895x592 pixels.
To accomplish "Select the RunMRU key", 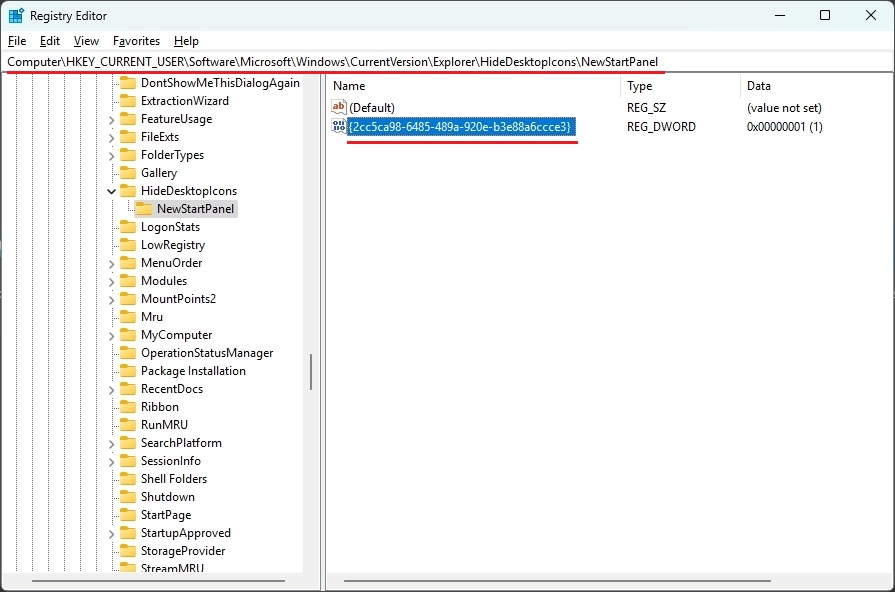I will (x=164, y=425).
